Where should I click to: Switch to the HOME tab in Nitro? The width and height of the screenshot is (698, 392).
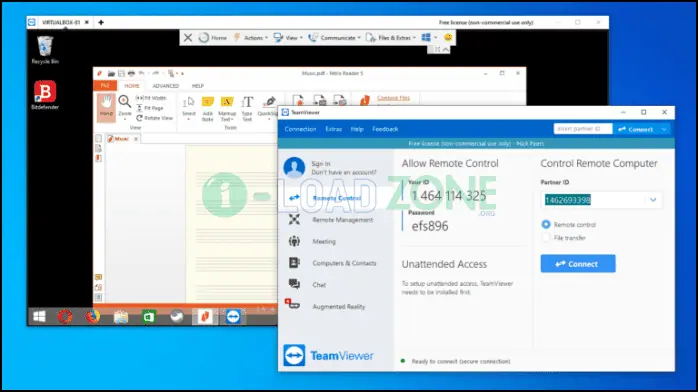pyautogui.click(x=132, y=86)
